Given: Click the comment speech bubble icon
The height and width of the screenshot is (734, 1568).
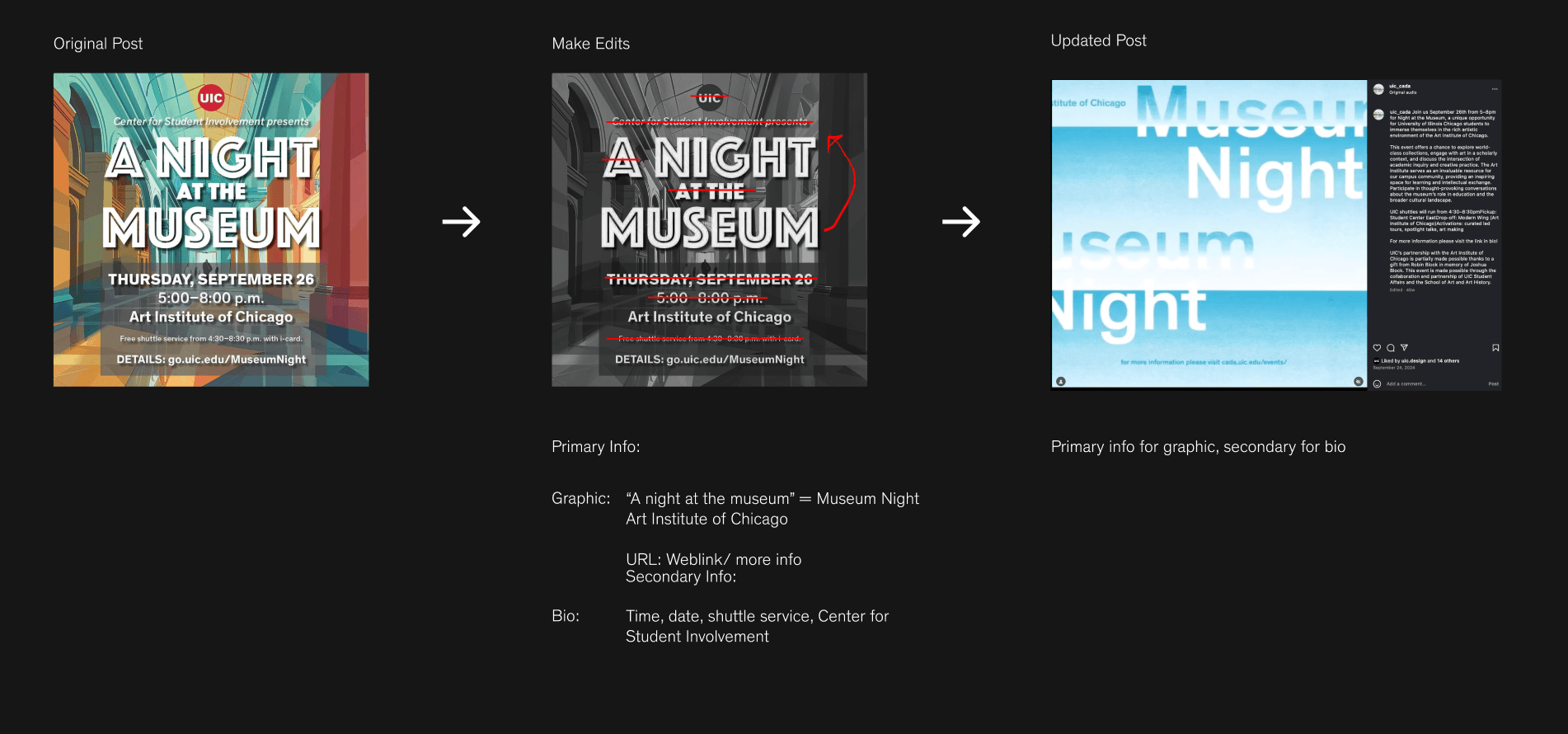Looking at the screenshot, I should pos(1391,348).
